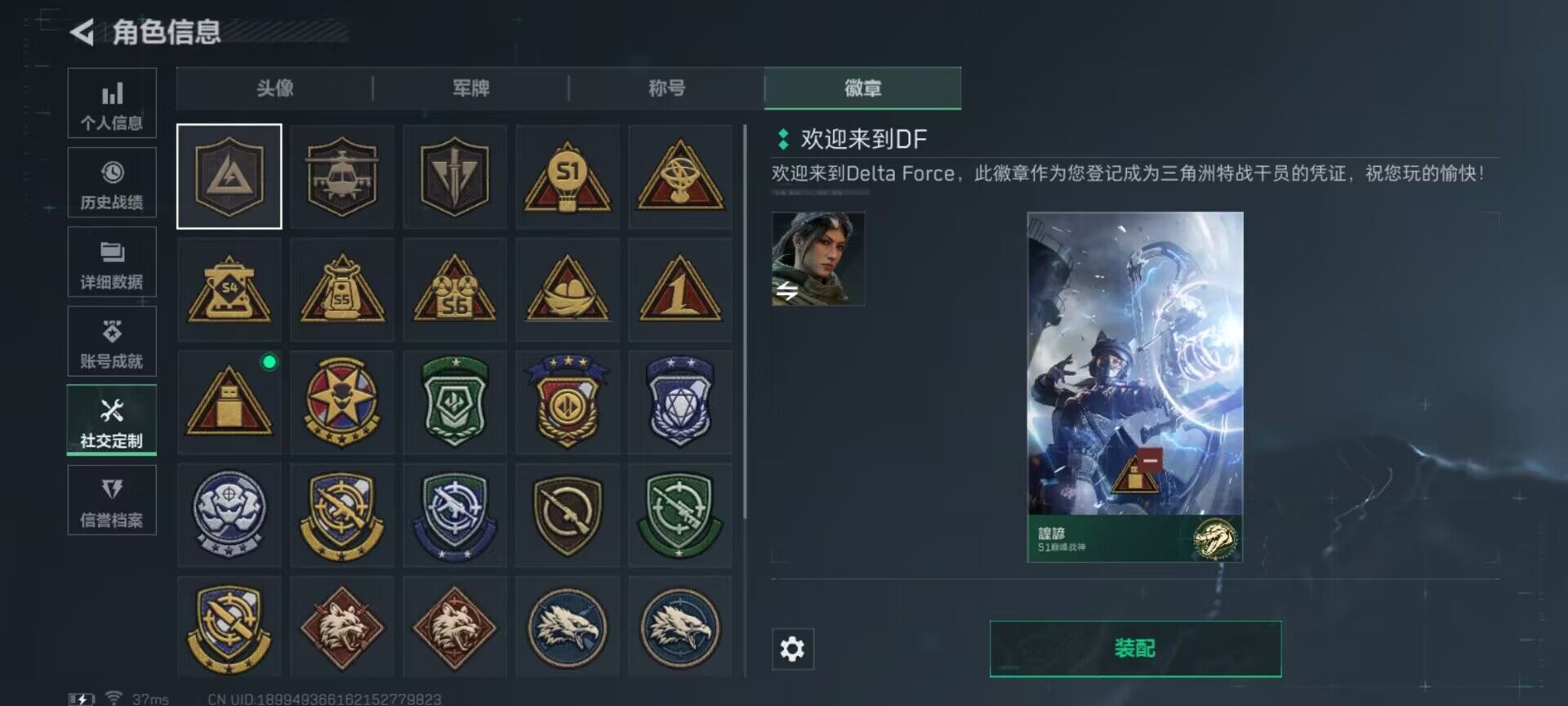Open 个人信息 in the sidebar
Screen dimensions: 1568x706
click(112, 103)
